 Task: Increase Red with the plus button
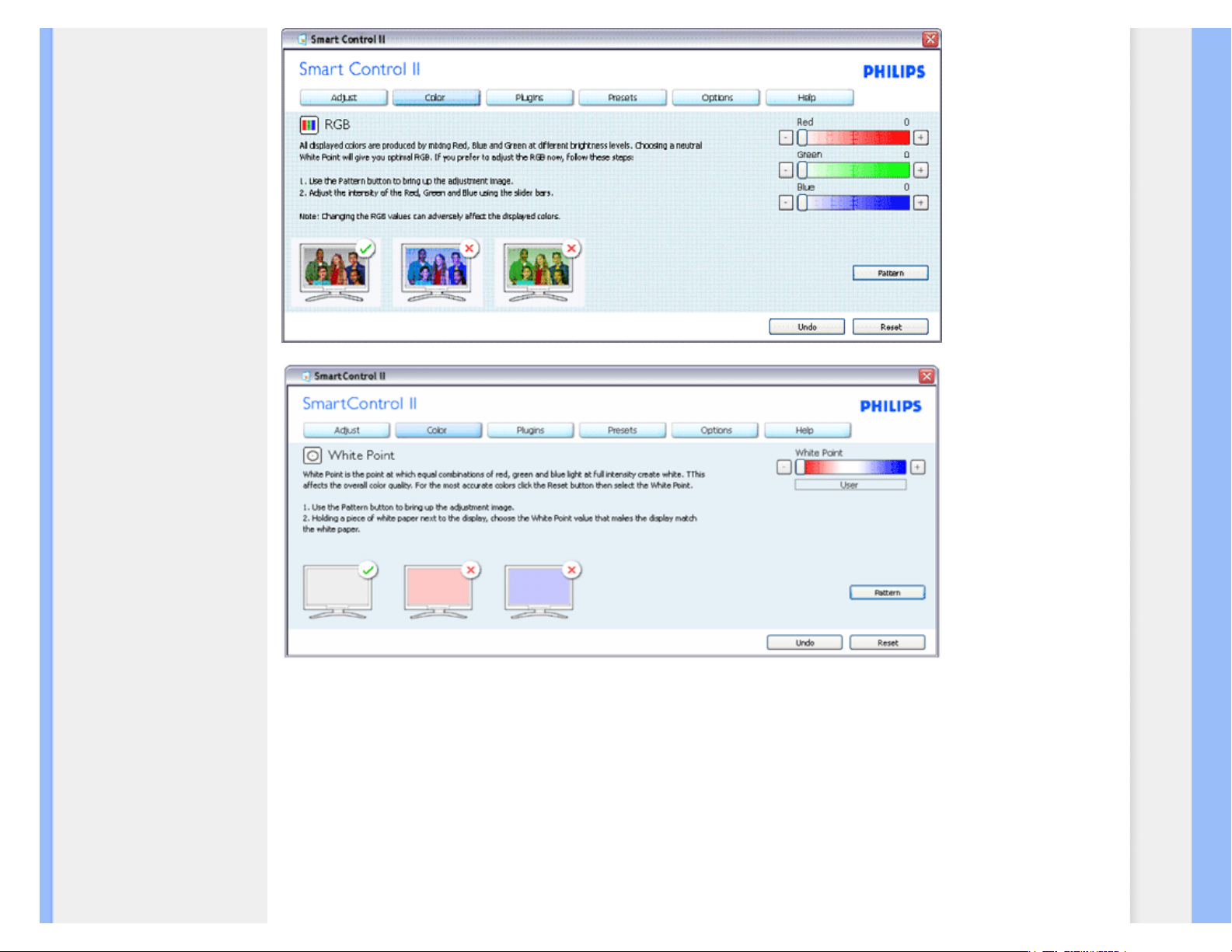tap(920, 138)
